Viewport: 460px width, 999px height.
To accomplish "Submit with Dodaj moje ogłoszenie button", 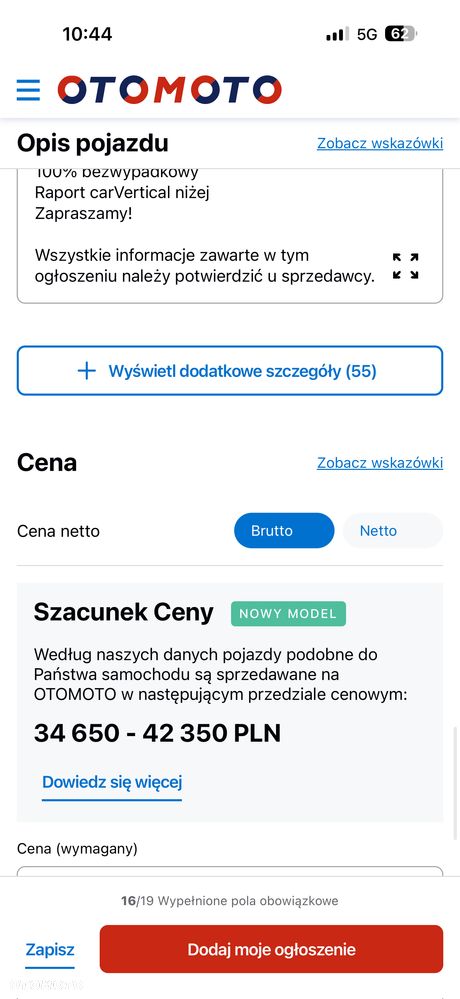I will 271,949.
